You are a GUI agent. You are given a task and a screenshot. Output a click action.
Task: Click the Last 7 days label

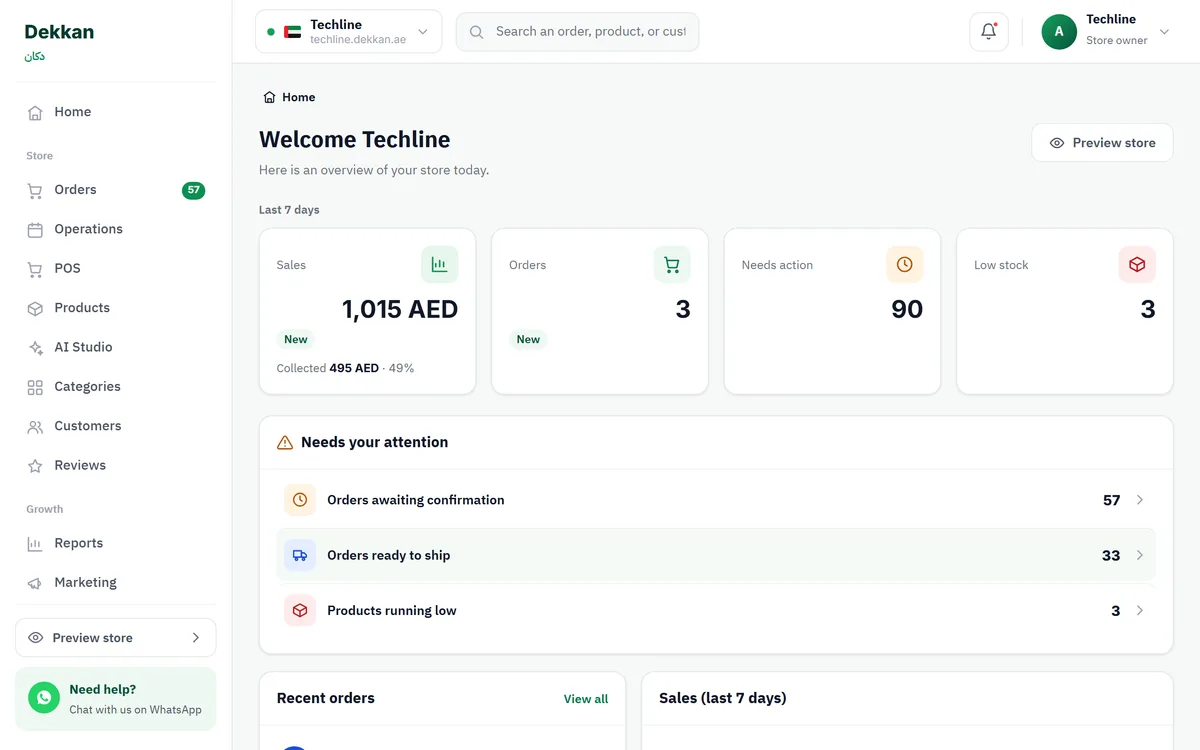point(289,210)
